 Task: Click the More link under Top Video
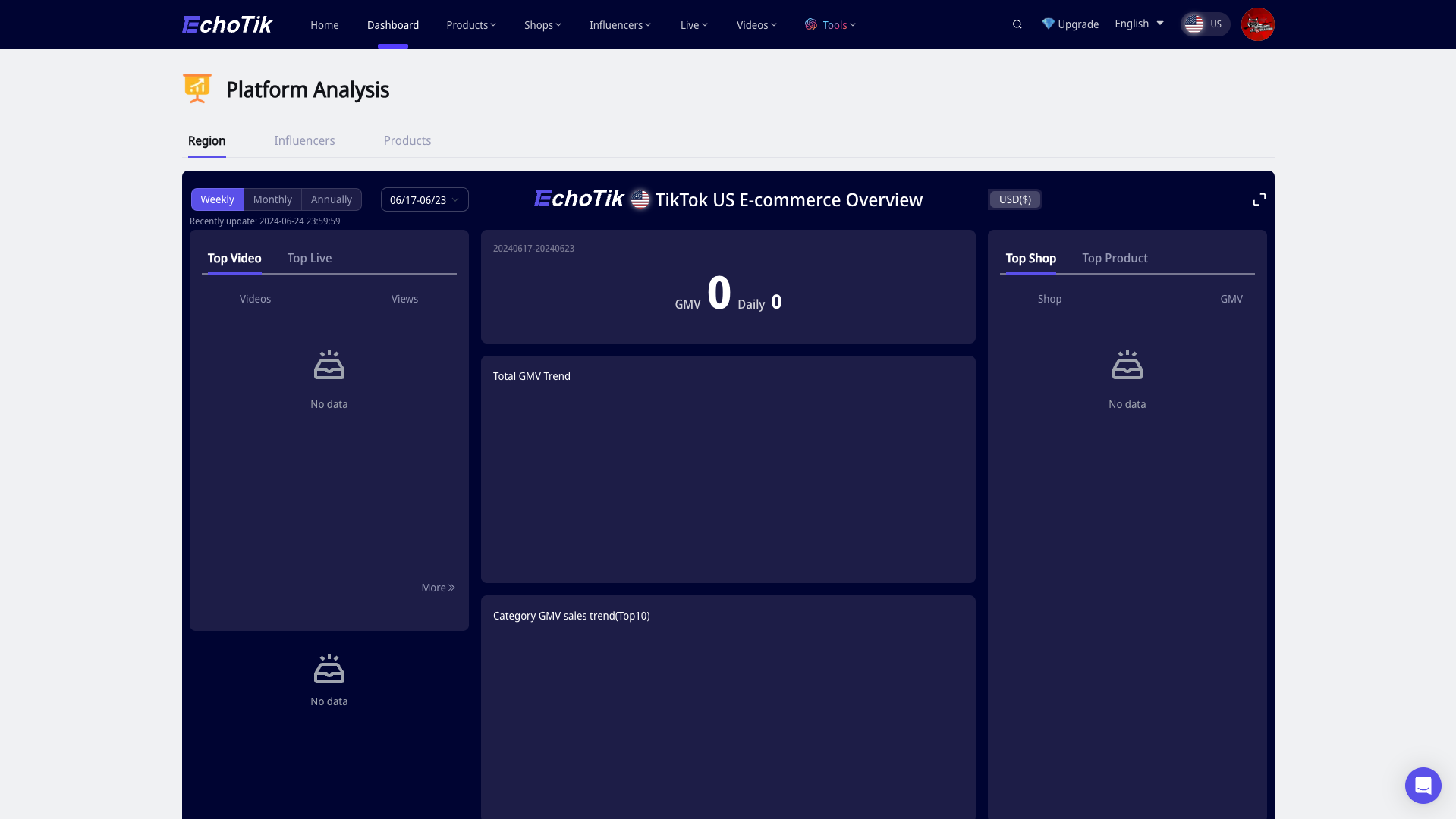[x=438, y=588]
